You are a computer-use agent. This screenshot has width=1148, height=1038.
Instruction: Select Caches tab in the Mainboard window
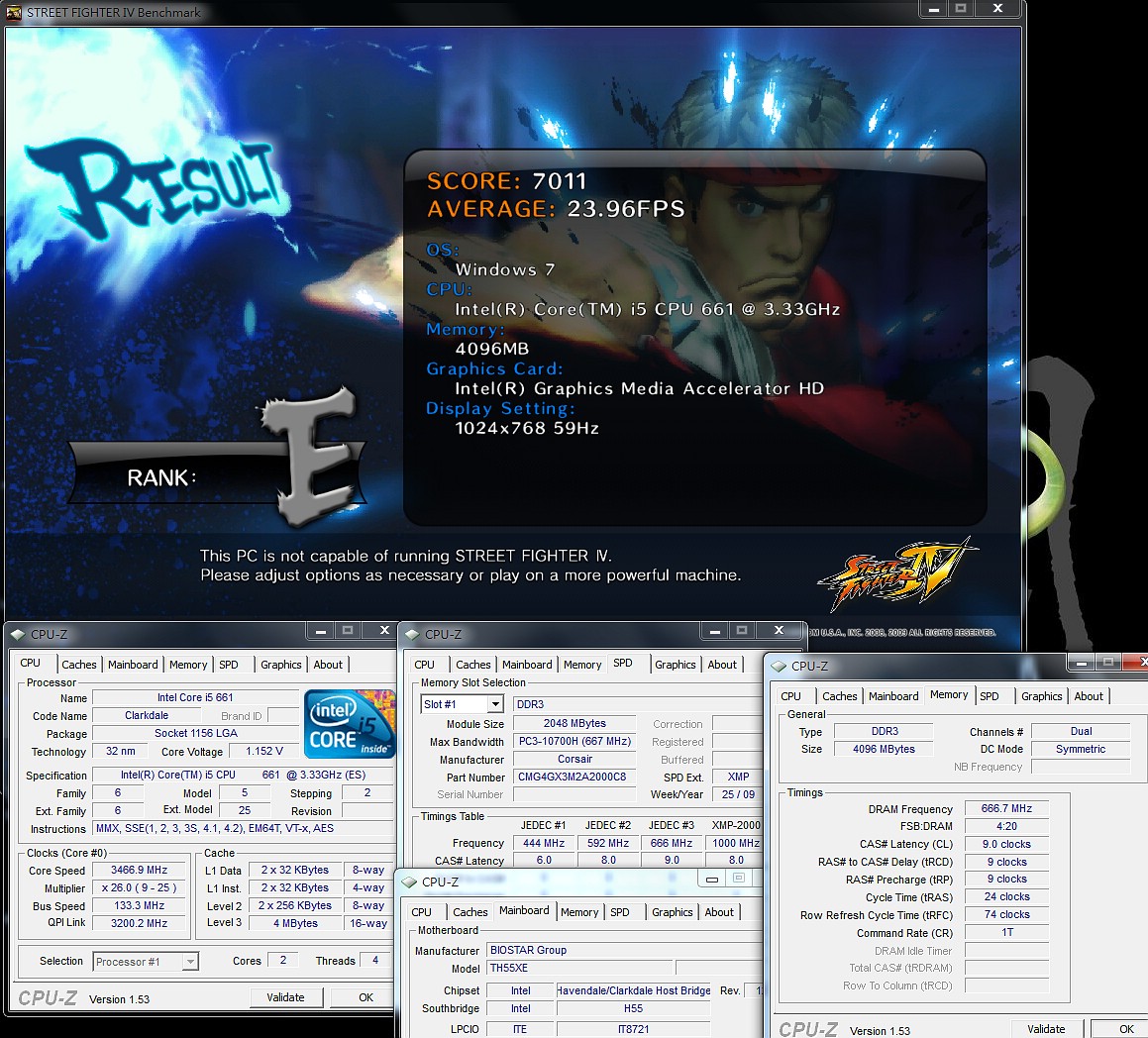470,912
